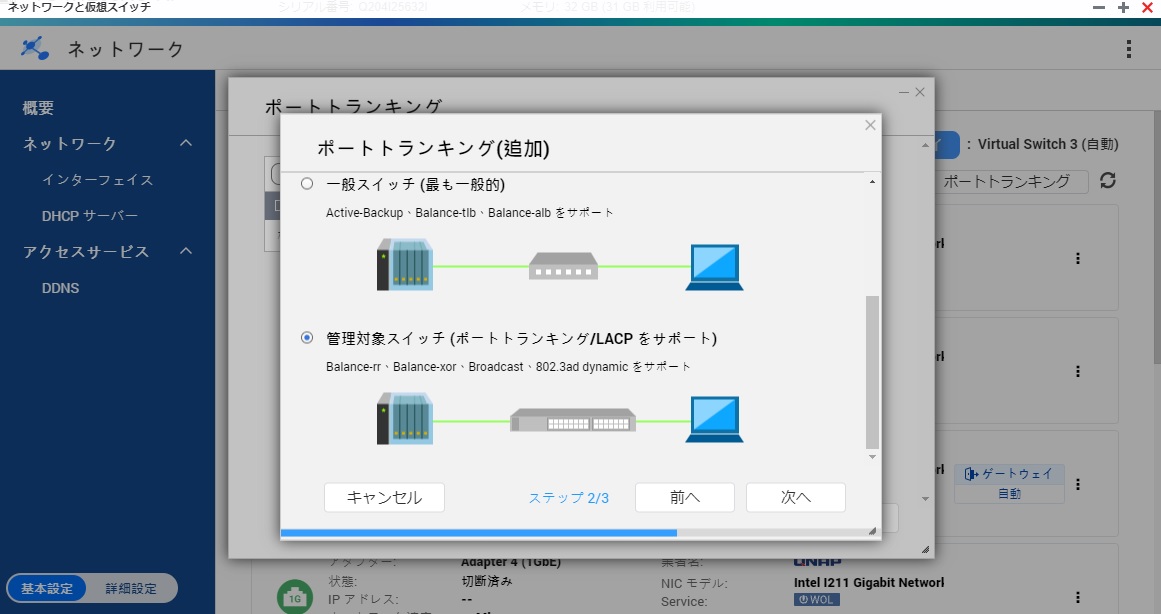
Task: Click the refresh icon beside ポートトランキング button
Action: point(1107,181)
